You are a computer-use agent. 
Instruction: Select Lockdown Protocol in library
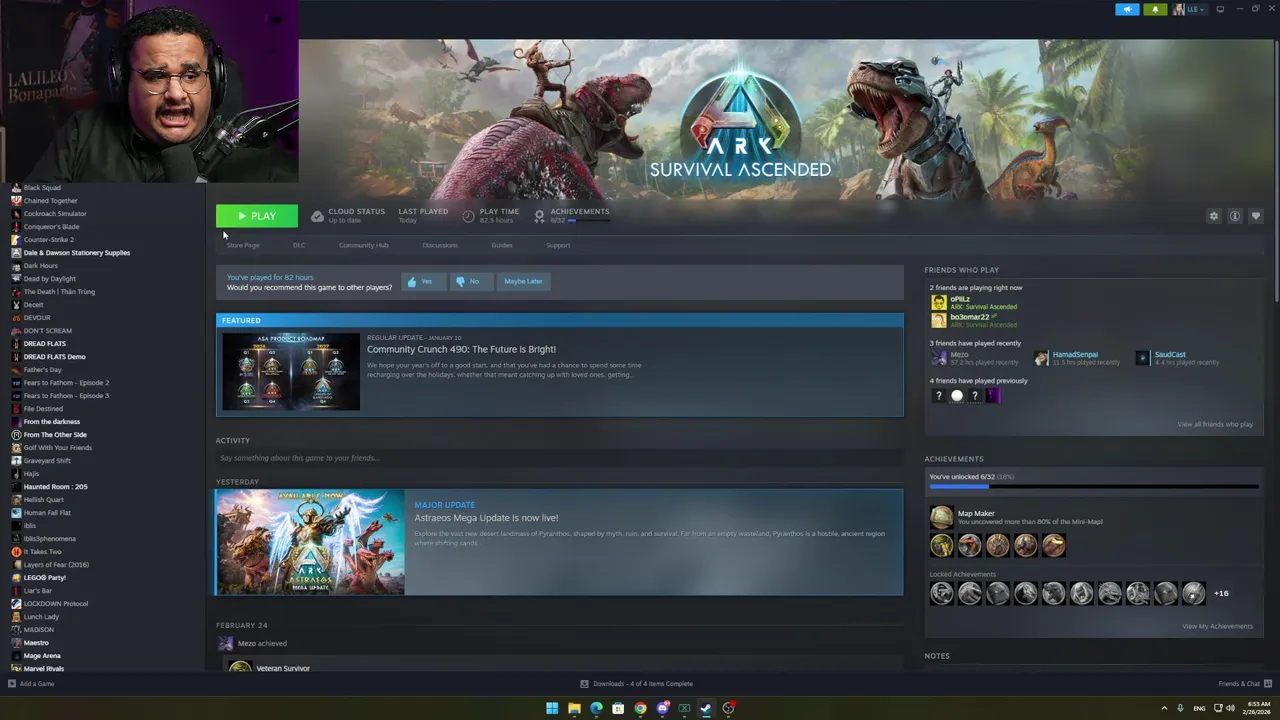pyautogui.click(x=55, y=604)
